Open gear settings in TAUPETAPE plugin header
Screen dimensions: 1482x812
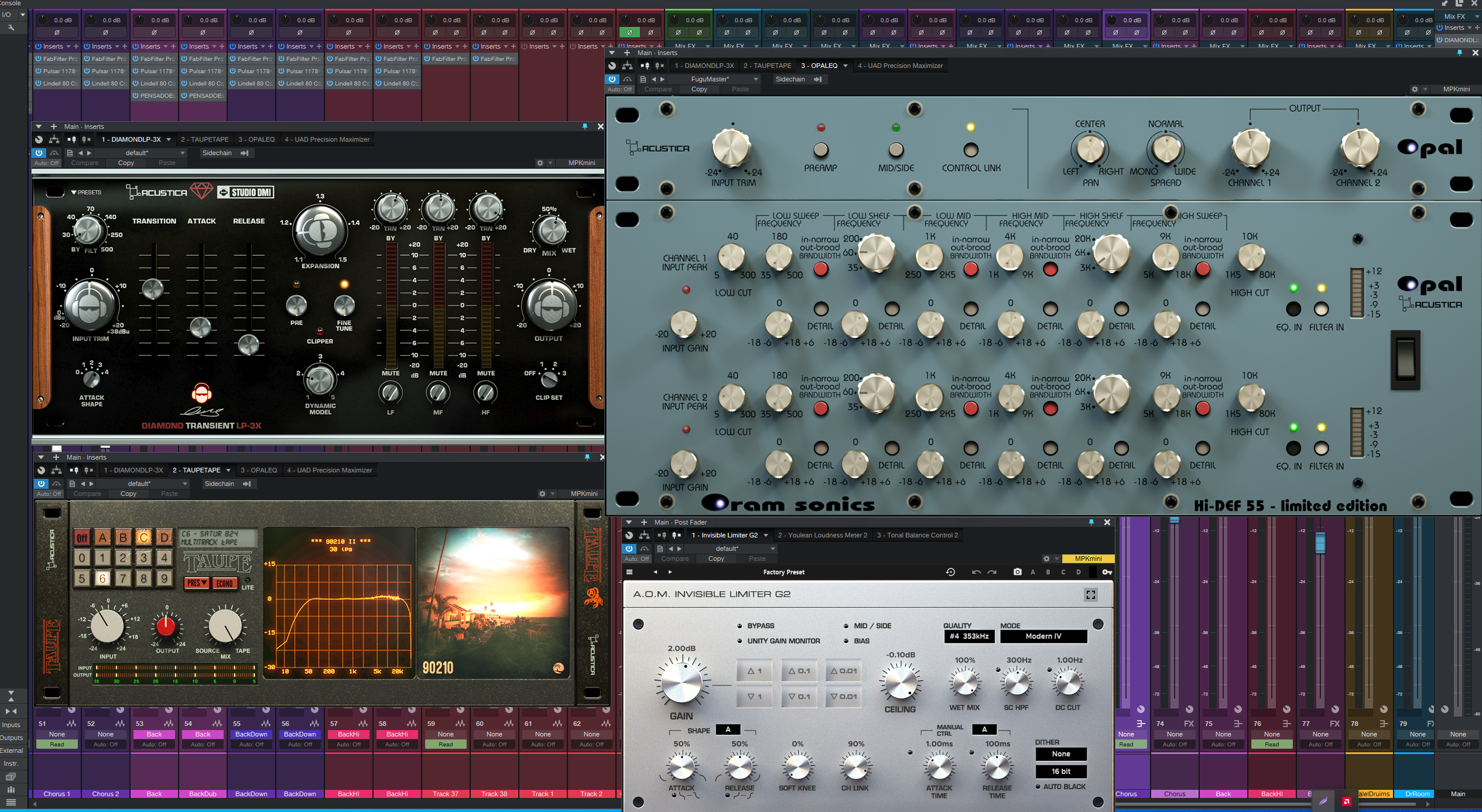tap(542, 494)
